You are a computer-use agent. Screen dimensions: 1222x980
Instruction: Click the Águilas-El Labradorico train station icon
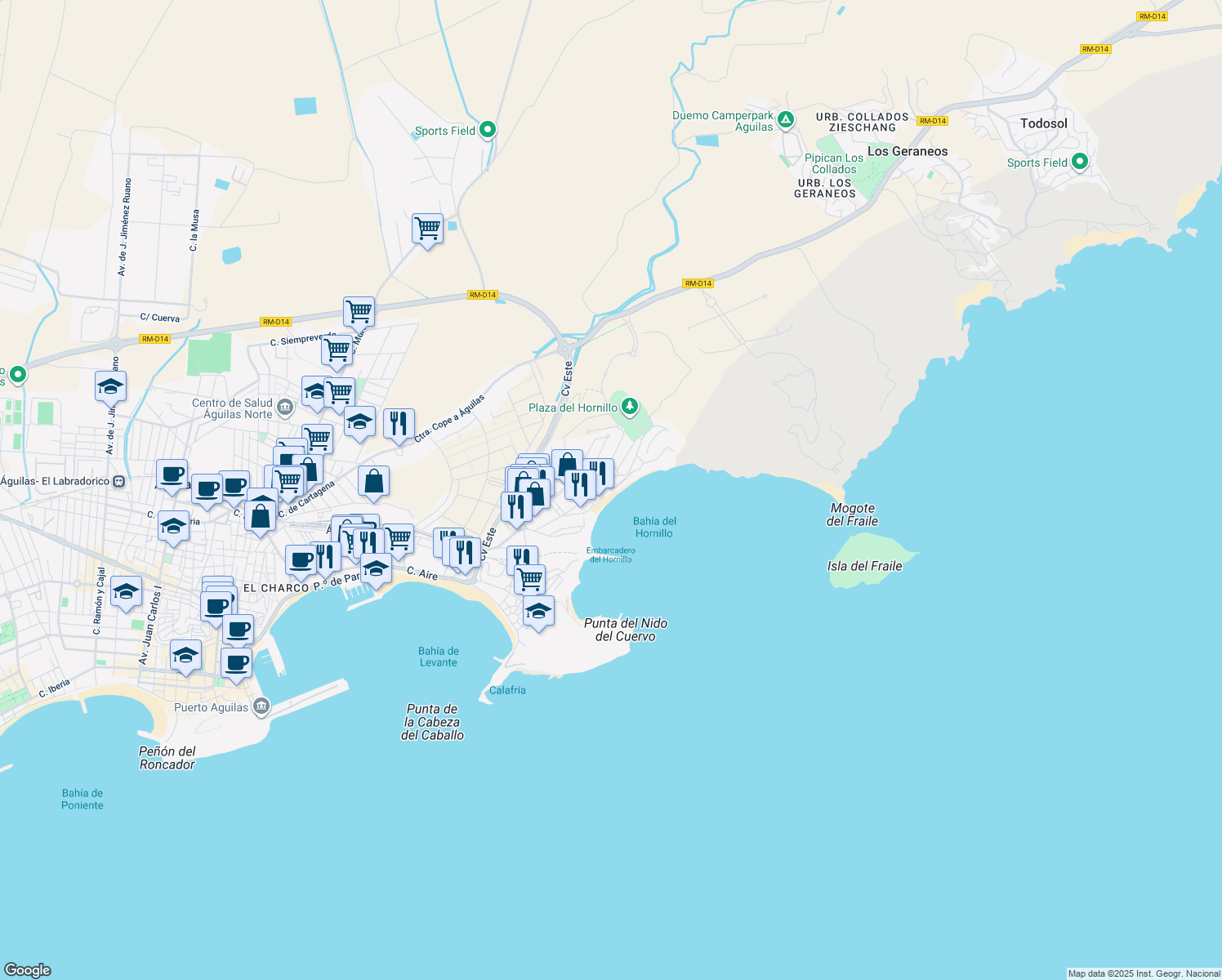[117, 482]
